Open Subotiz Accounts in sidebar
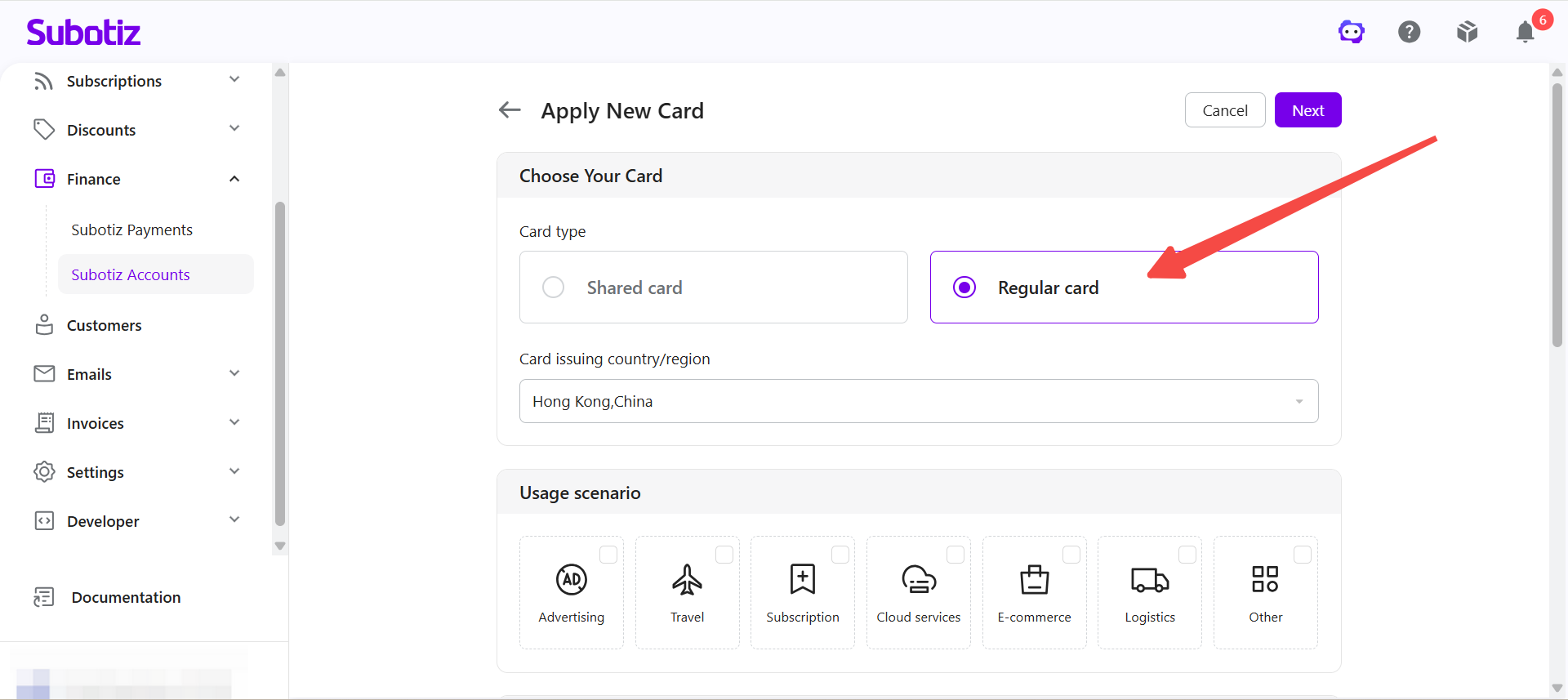 tap(156, 274)
